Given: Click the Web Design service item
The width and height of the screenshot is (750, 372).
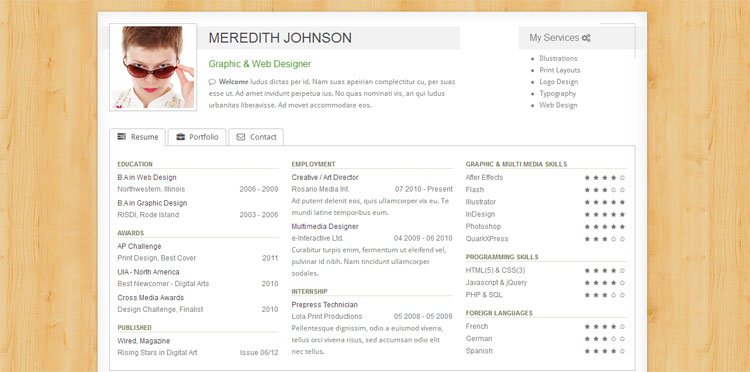Looking at the screenshot, I should click(x=558, y=105).
